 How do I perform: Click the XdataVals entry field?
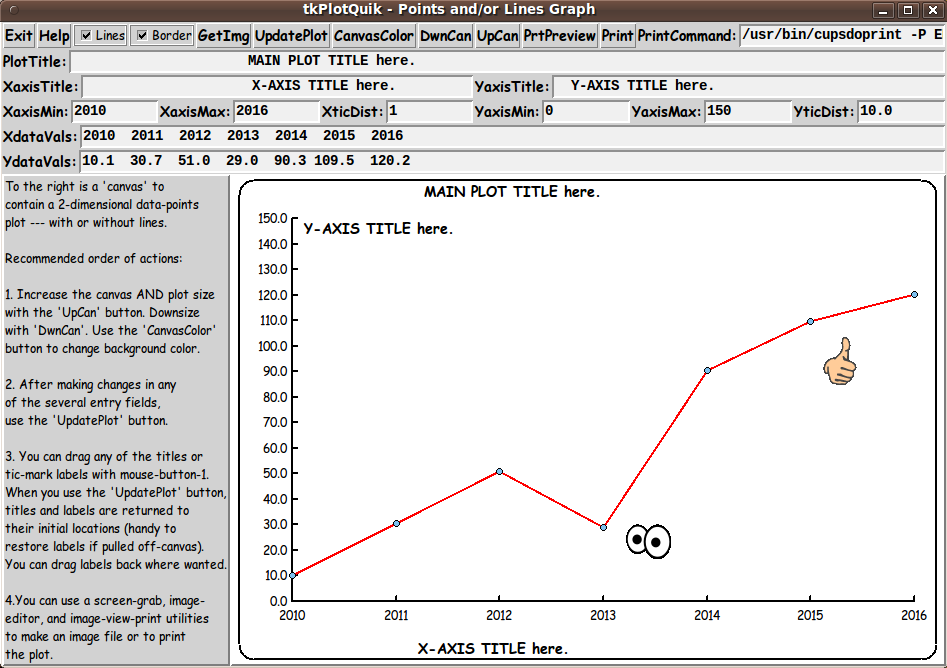point(513,136)
